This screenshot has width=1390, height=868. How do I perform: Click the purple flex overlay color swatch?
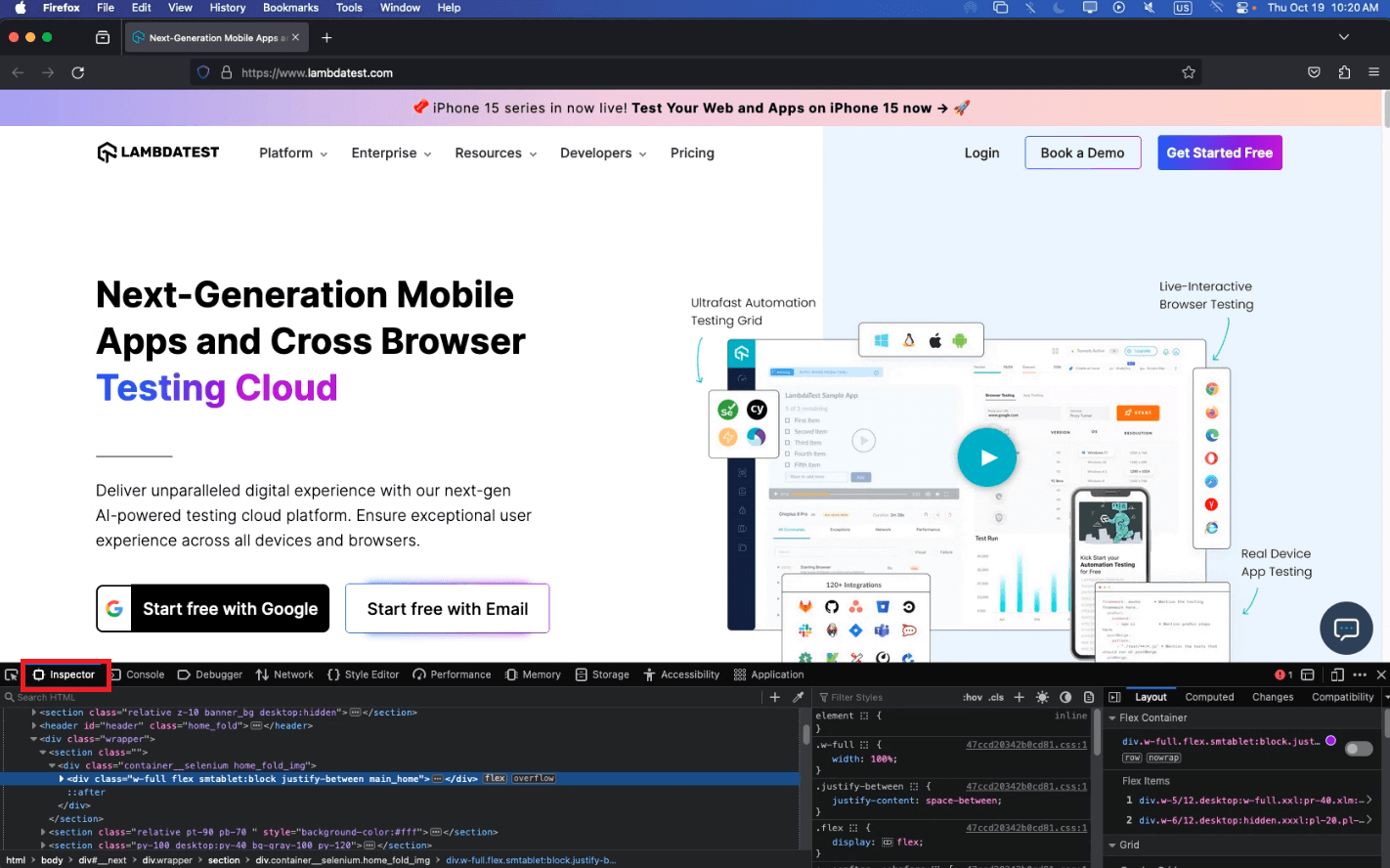coord(1330,741)
